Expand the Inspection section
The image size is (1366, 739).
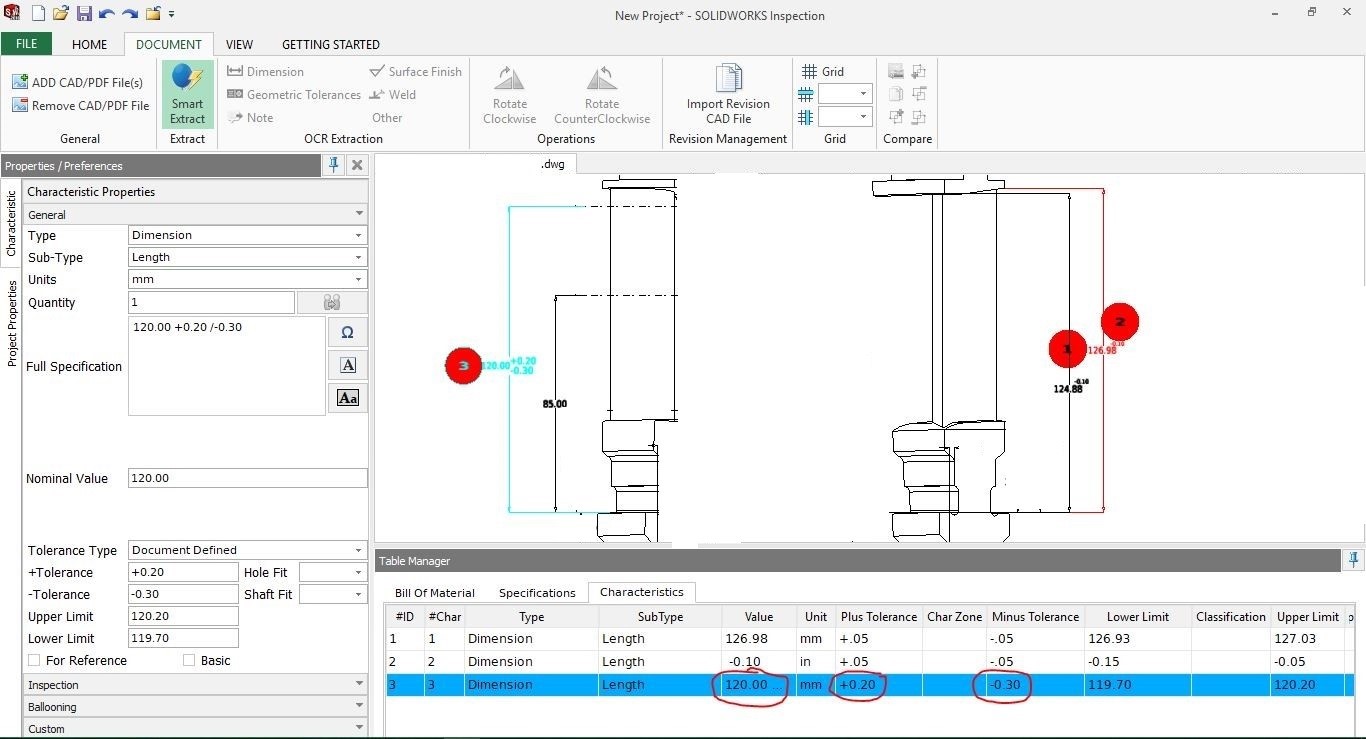[195, 685]
